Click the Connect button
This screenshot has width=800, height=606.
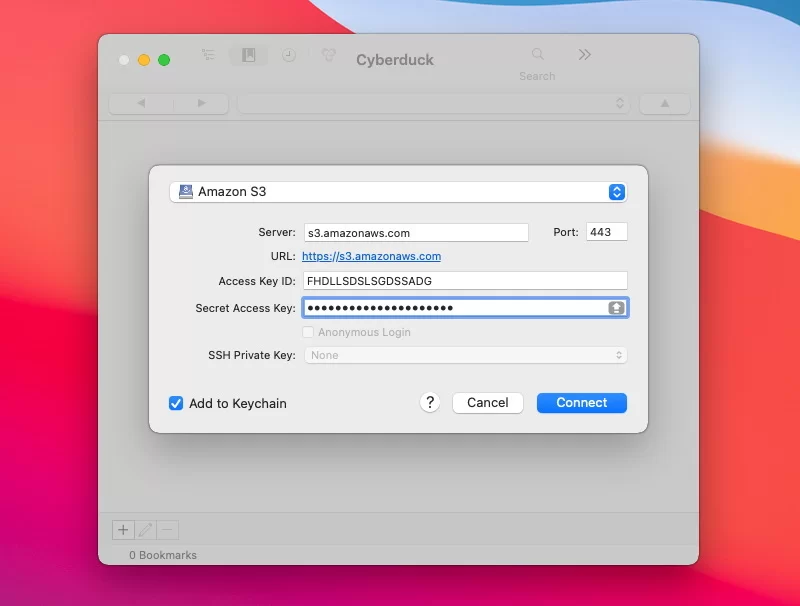[582, 402]
